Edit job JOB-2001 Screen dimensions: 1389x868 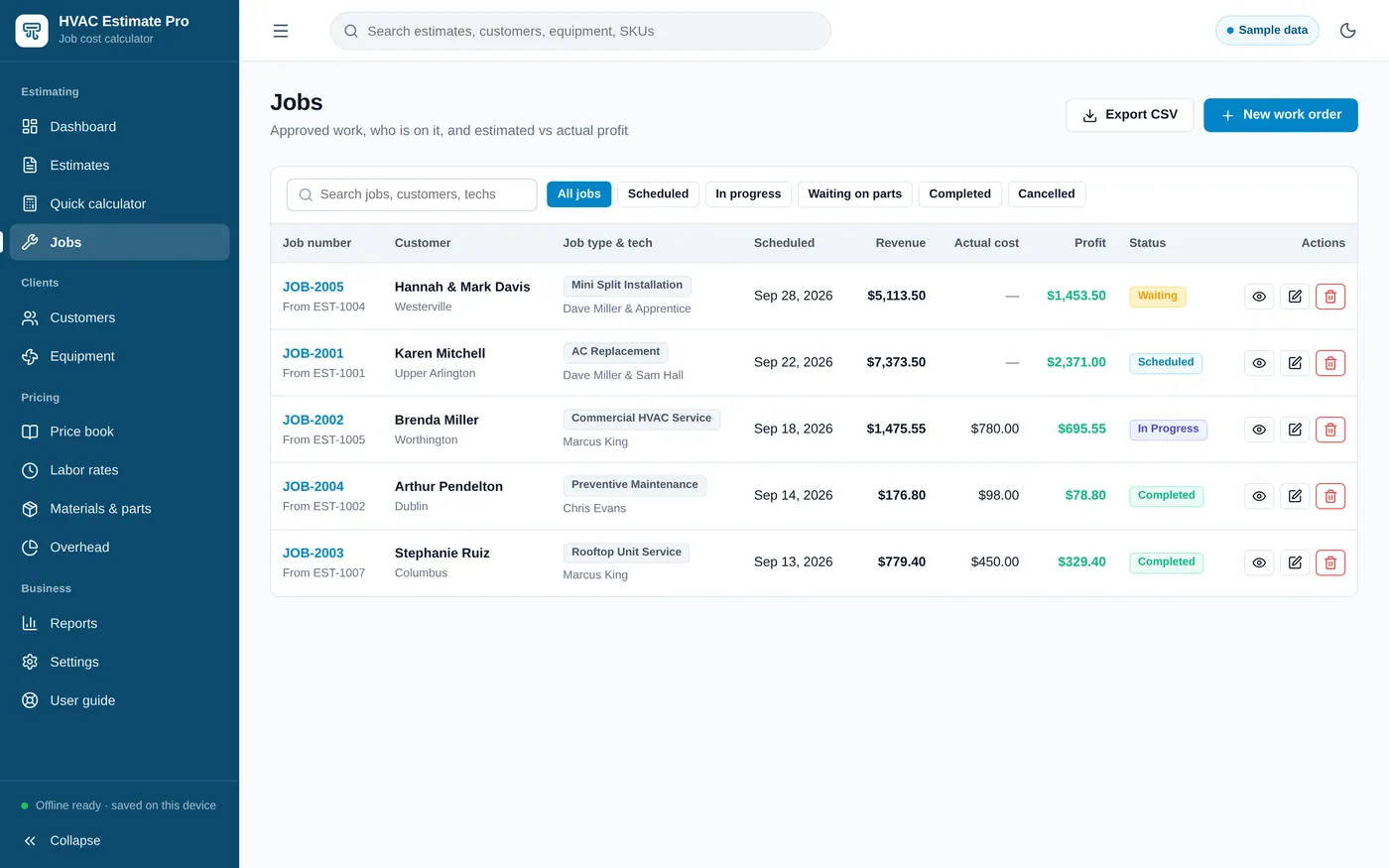[x=1295, y=363]
